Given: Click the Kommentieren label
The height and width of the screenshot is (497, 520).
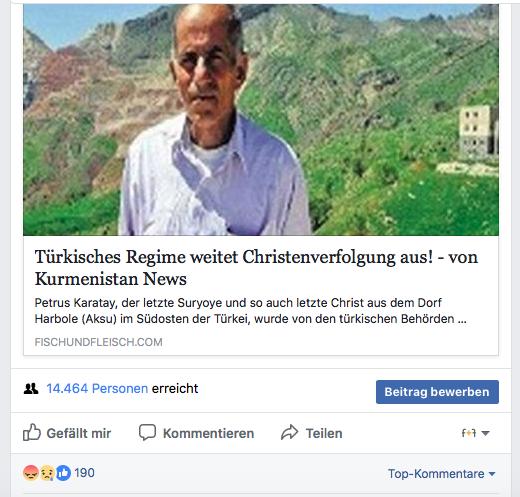Looking at the screenshot, I should pyautogui.click(x=208, y=433).
